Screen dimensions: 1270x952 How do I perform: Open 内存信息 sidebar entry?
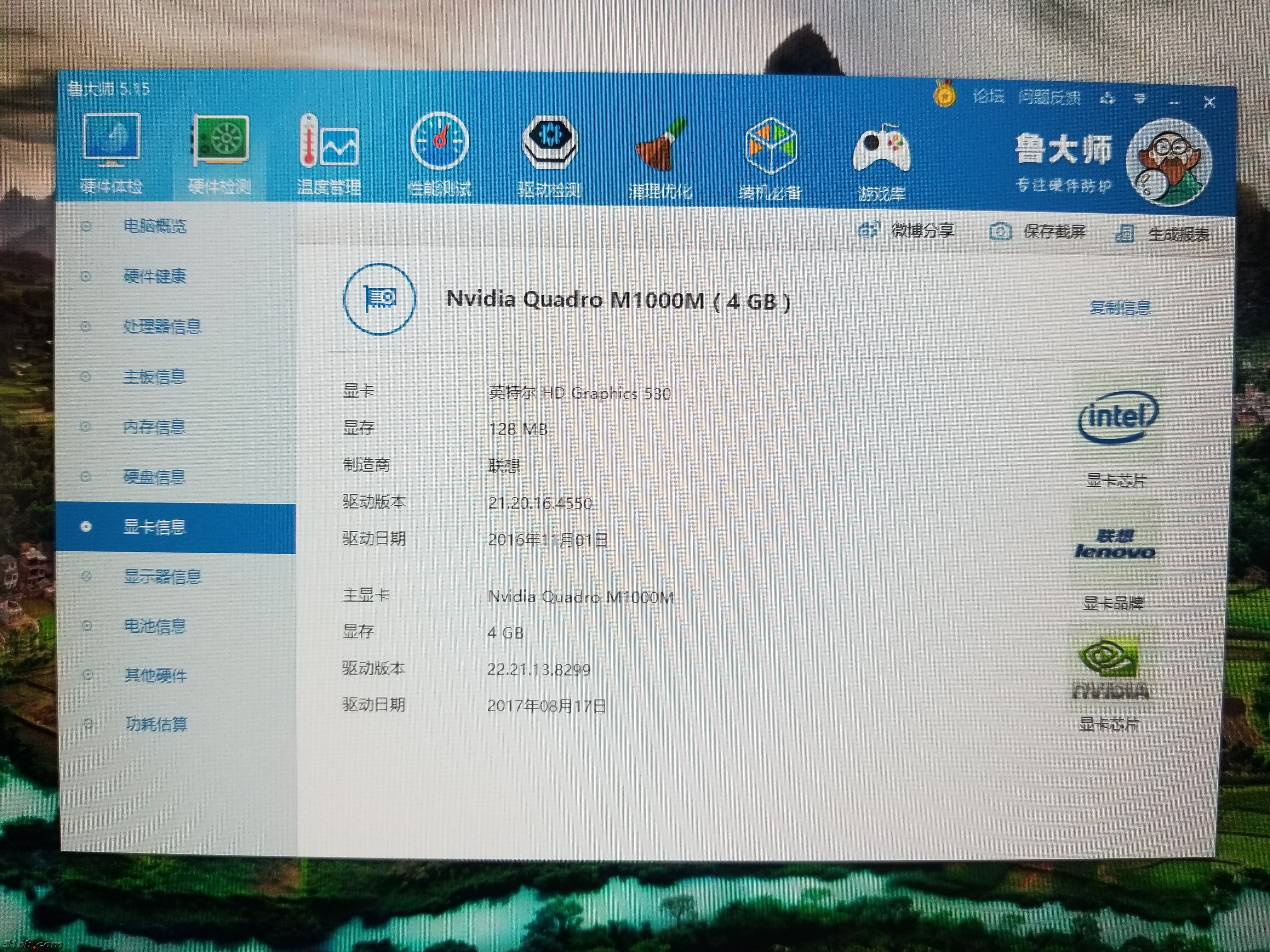pyautogui.click(x=154, y=427)
